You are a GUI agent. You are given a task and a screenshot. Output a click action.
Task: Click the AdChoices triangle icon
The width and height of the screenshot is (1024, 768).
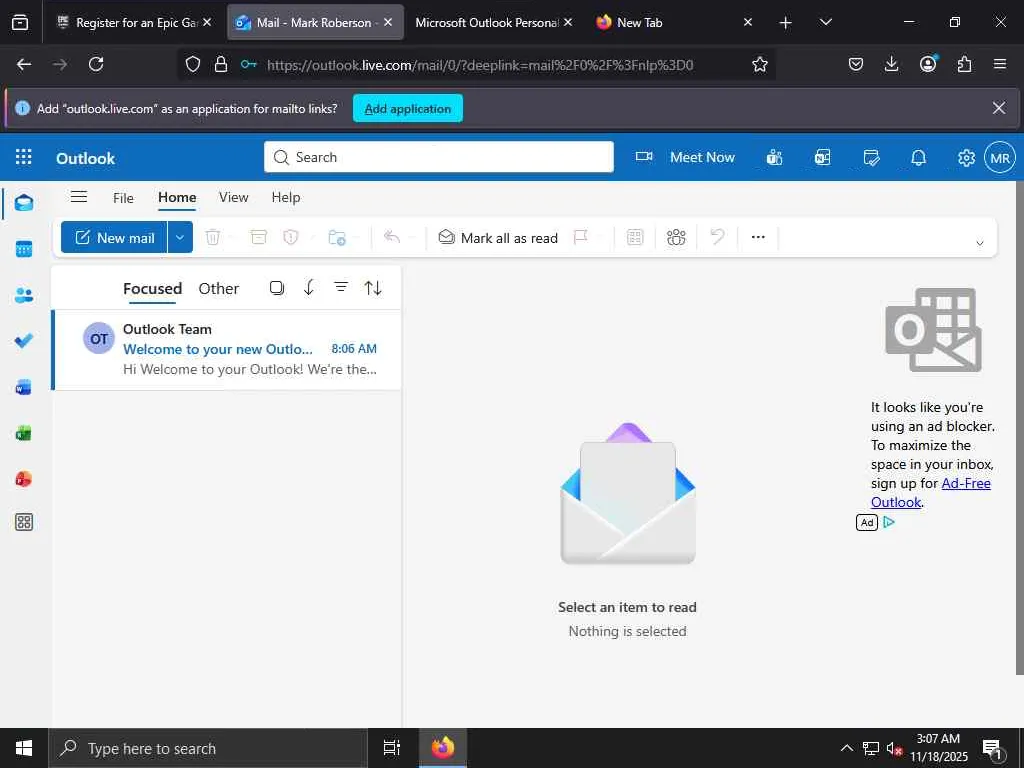[889, 522]
